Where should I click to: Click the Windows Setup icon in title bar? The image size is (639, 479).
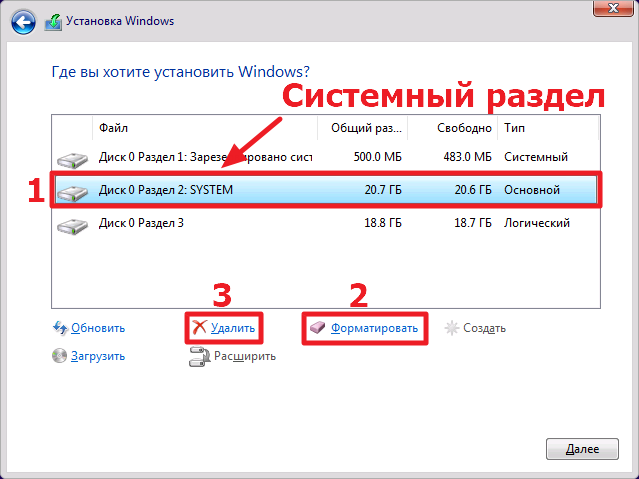(53, 22)
